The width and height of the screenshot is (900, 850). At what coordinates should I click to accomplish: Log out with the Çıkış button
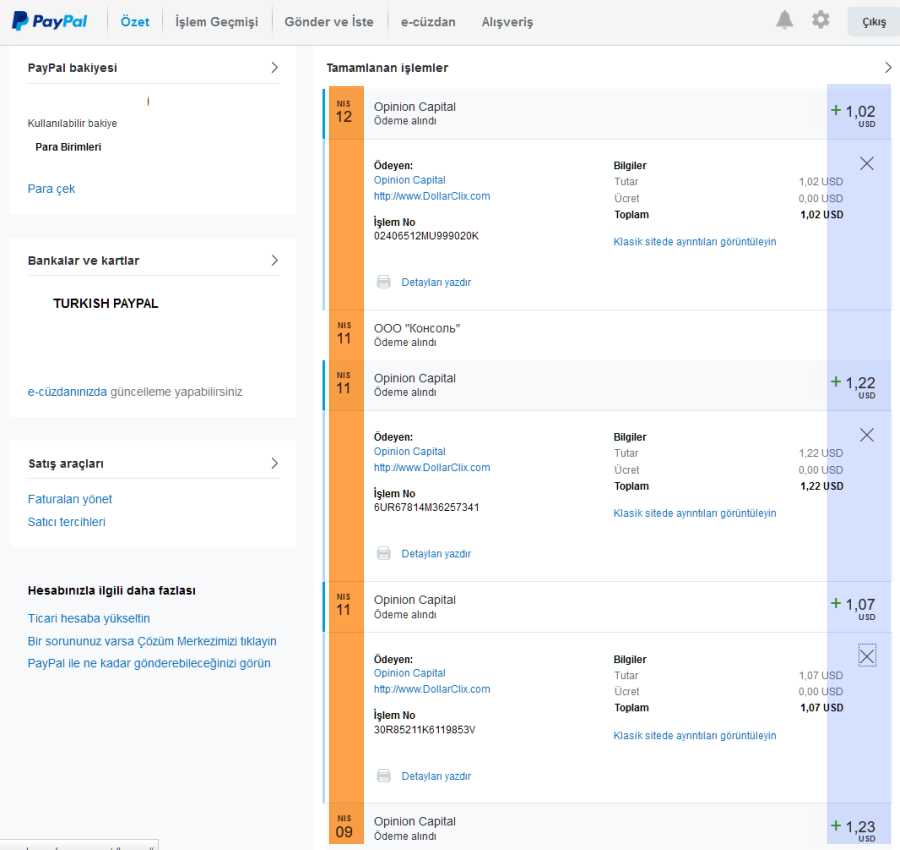(874, 22)
